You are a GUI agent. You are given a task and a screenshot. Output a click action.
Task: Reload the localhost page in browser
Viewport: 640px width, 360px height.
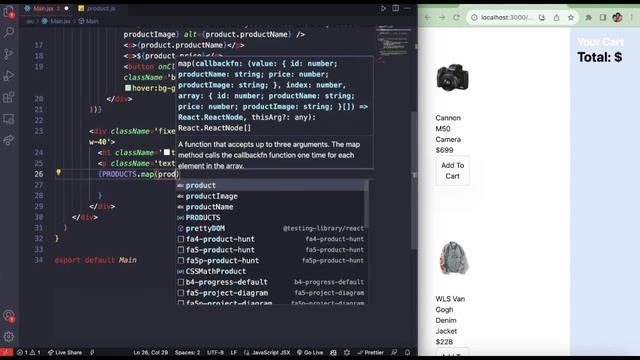(456, 18)
